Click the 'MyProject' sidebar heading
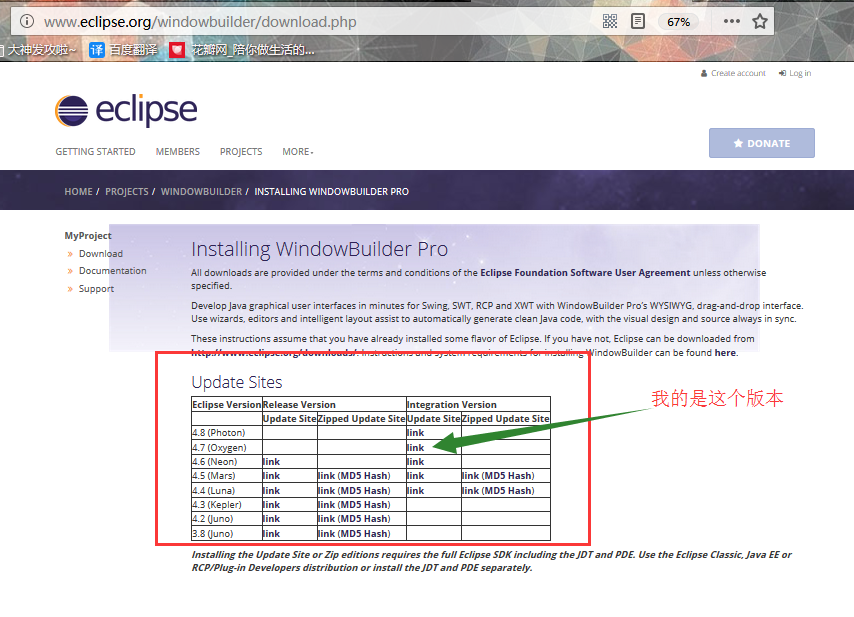Screen dimensions: 854x617 pyautogui.click(x=88, y=236)
